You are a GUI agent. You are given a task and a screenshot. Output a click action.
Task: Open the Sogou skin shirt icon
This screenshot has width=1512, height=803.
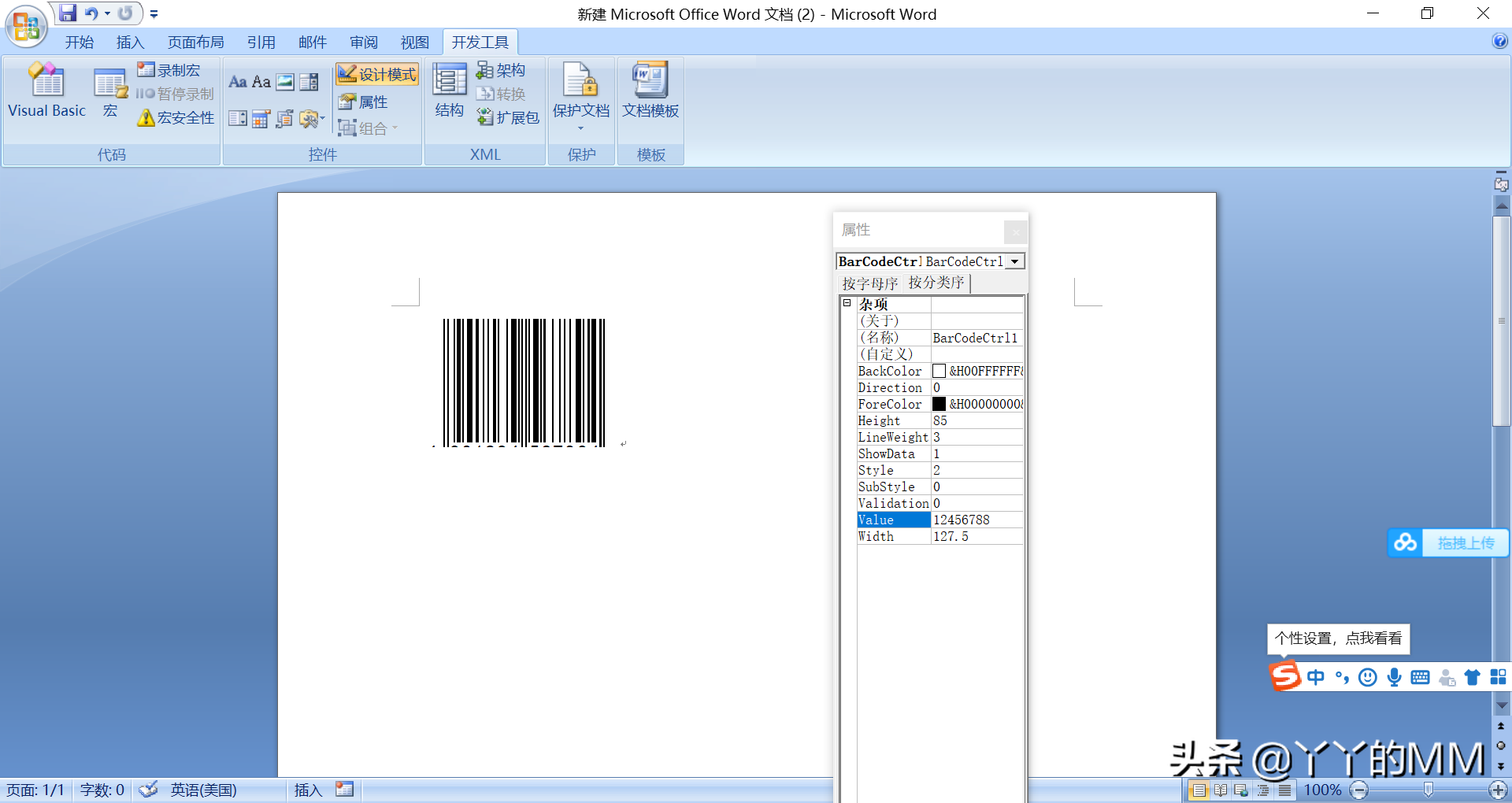click(x=1472, y=677)
